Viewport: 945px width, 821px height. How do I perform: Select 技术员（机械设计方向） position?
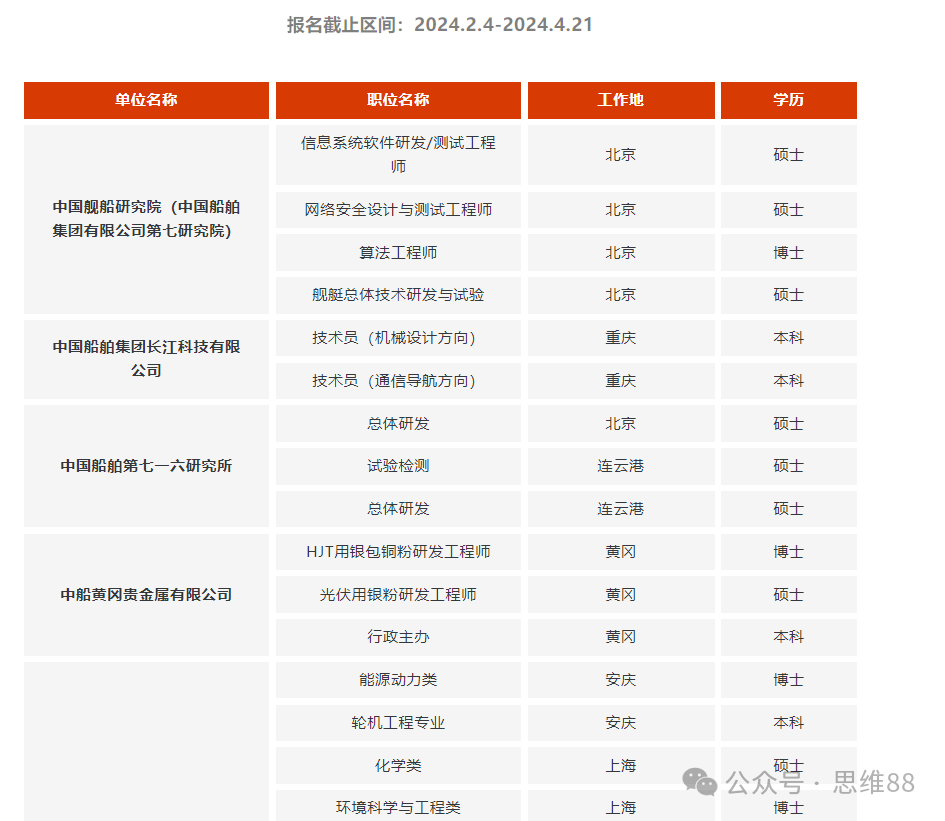point(398,338)
